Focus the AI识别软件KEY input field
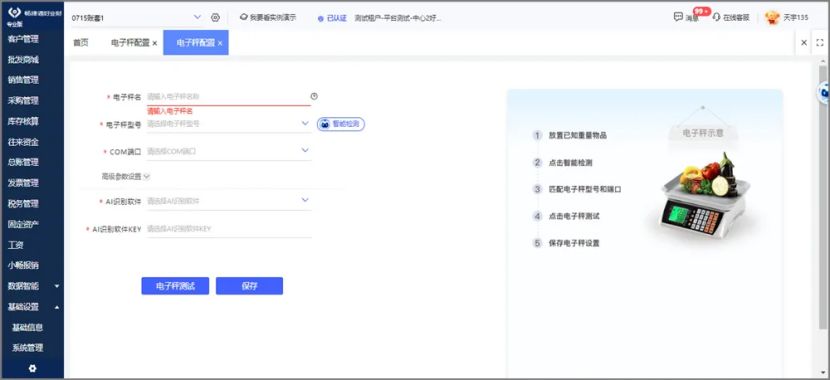This screenshot has height=380, width=830. [229, 229]
